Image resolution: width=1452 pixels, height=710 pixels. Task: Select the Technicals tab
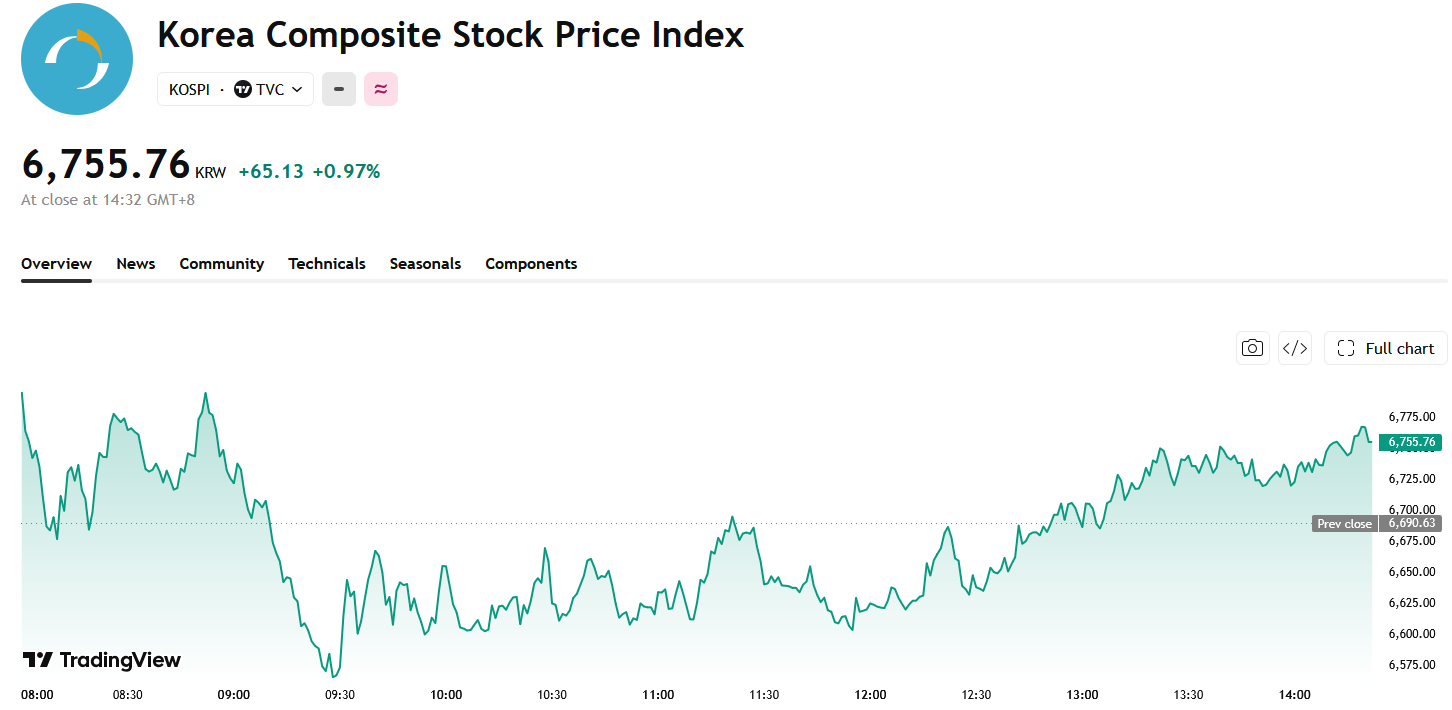click(x=327, y=264)
